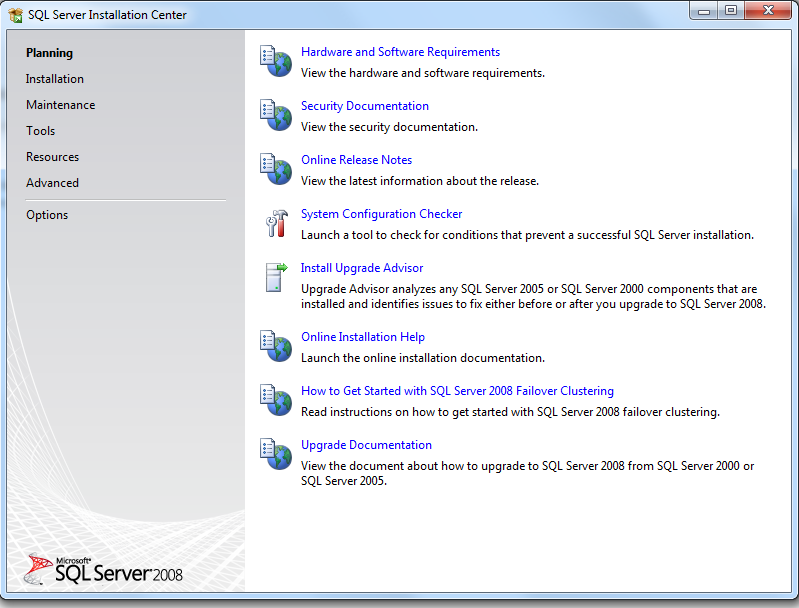799x608 pixels.
Task: Click the System Configuration Checker tools icon
Action: [277, 223]
